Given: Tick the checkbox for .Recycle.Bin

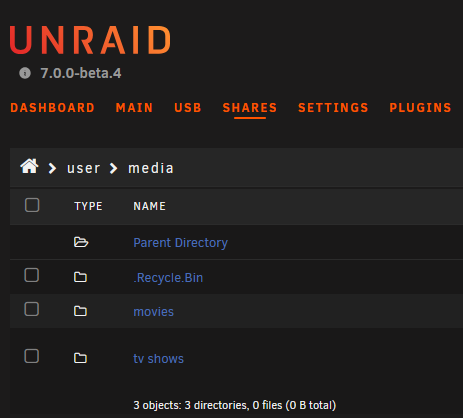Looking at the screenshot, I should pos(32,275).
